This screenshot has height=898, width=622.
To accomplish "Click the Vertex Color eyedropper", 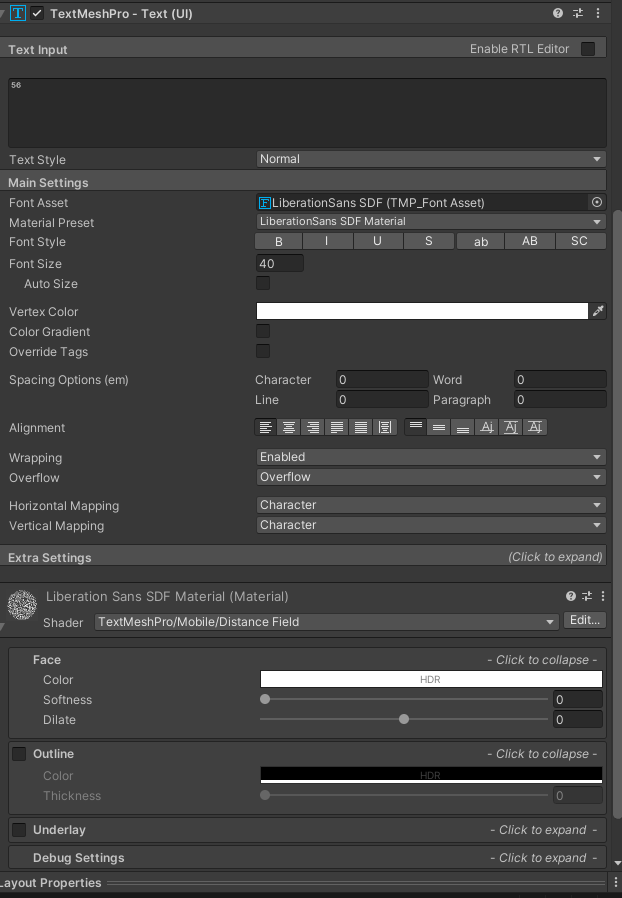I will [598, 311].
